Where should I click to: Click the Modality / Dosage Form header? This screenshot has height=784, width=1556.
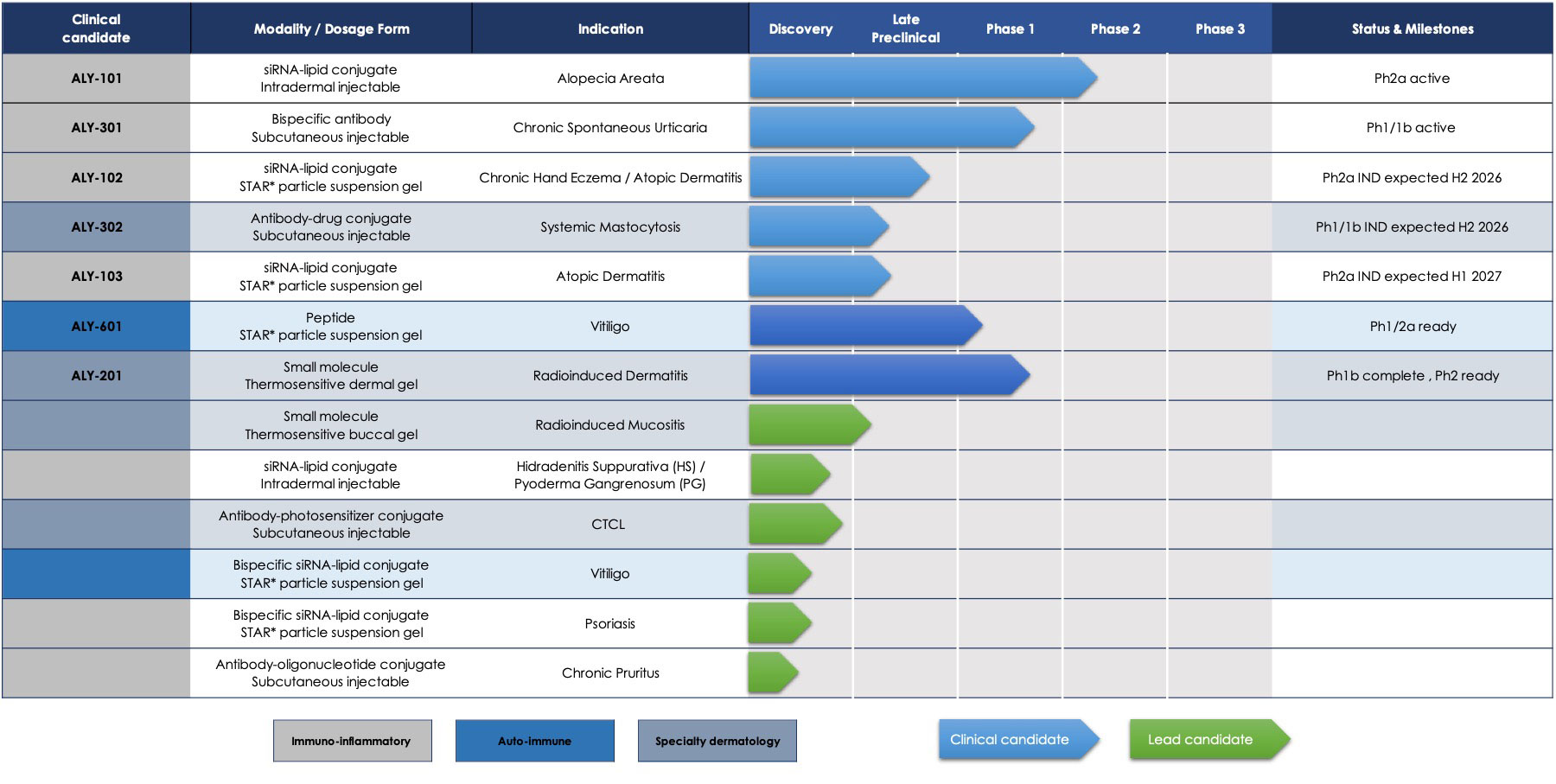tap(331, 29)
